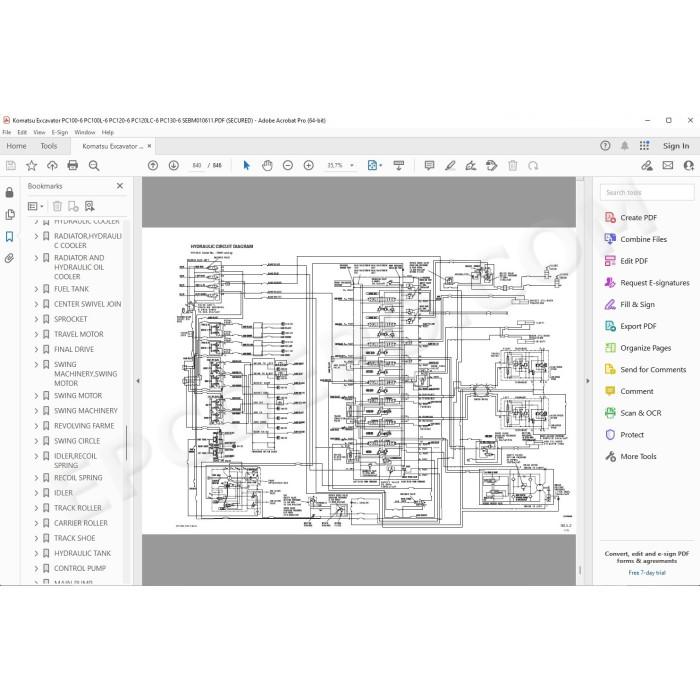Choose the Selection arrow tool
This screenshot has width=700, height=700.
[246, 166]
